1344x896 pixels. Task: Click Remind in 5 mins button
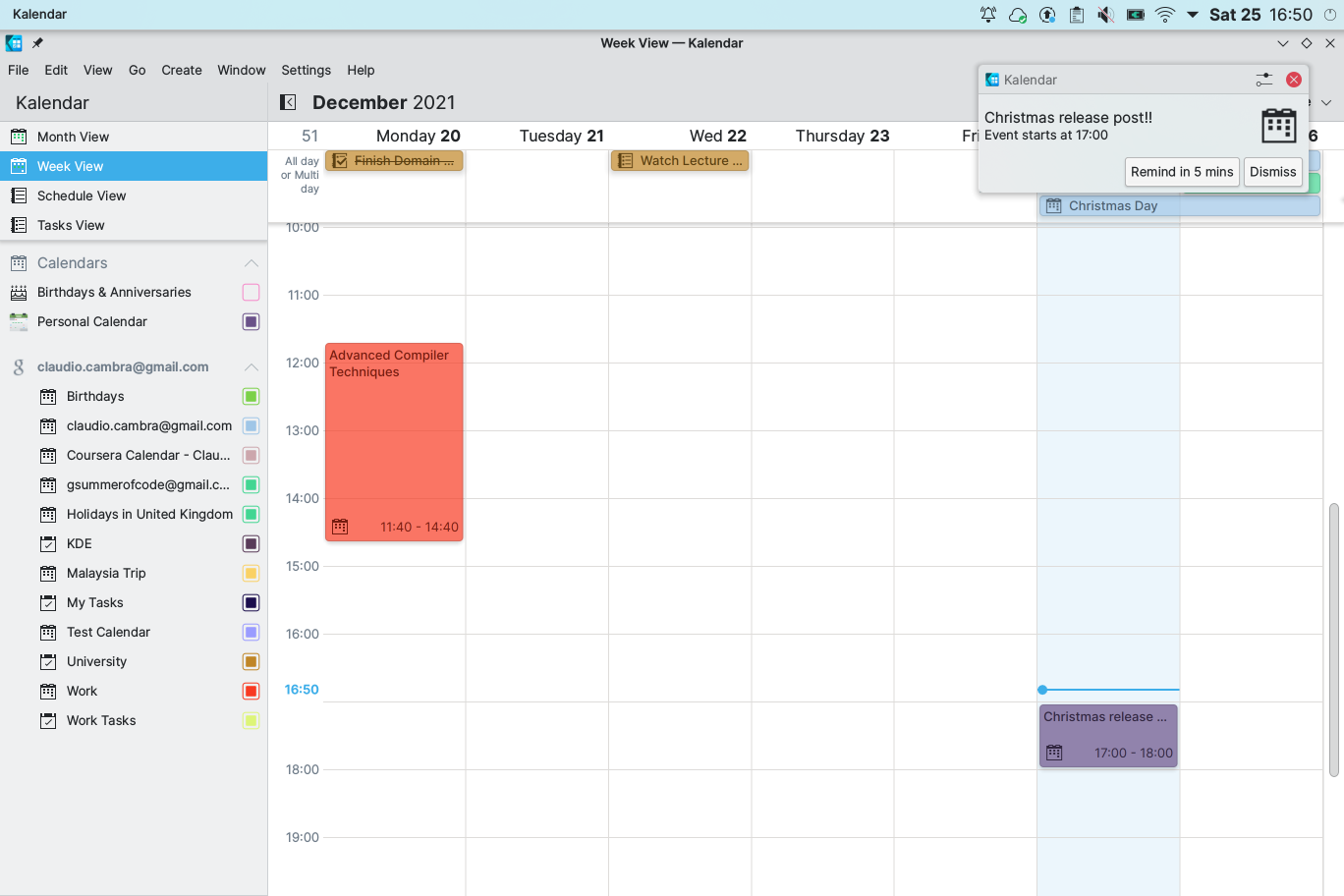(x=1182, y=172)
